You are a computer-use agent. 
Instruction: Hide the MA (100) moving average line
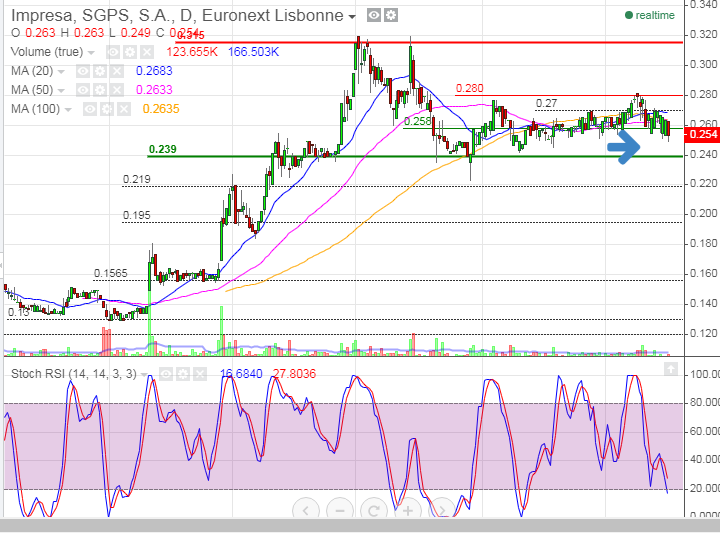pyautogui.click(x=90, y=109)
